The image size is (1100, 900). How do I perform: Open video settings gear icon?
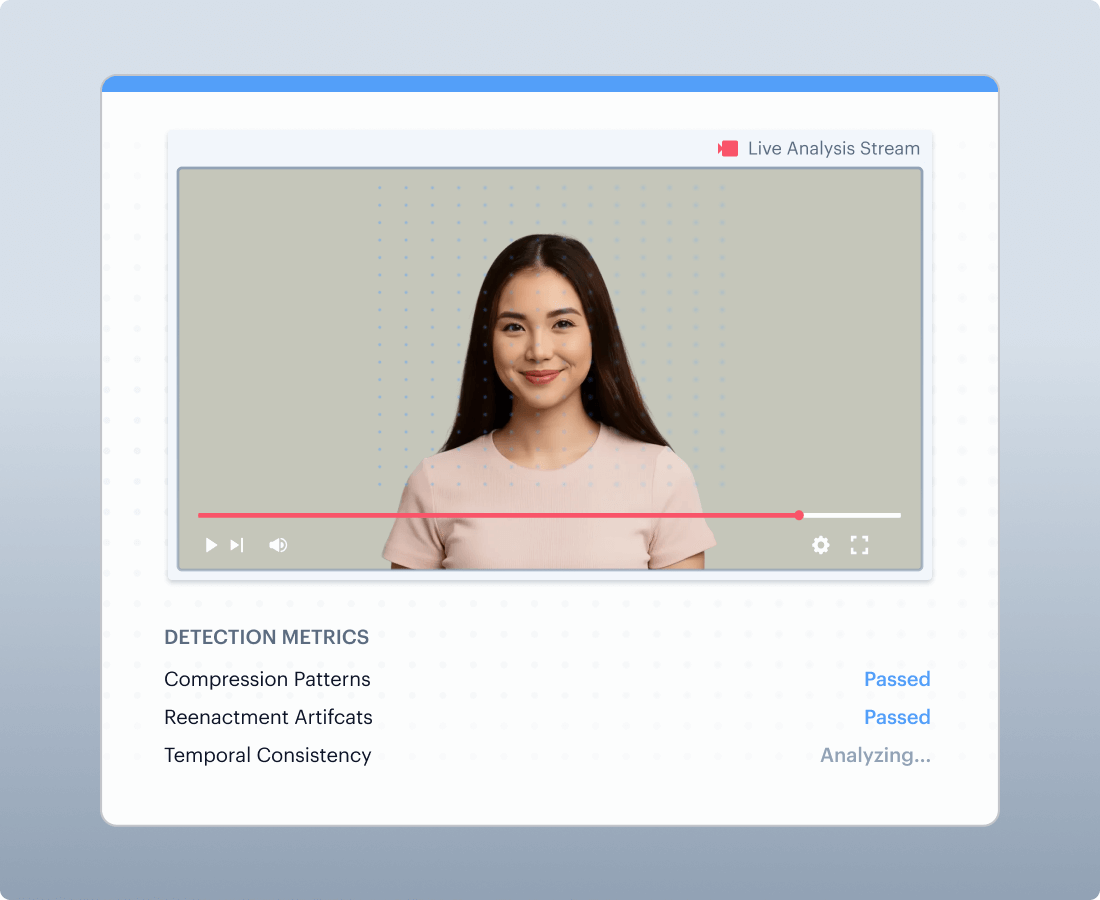(820, 545)
